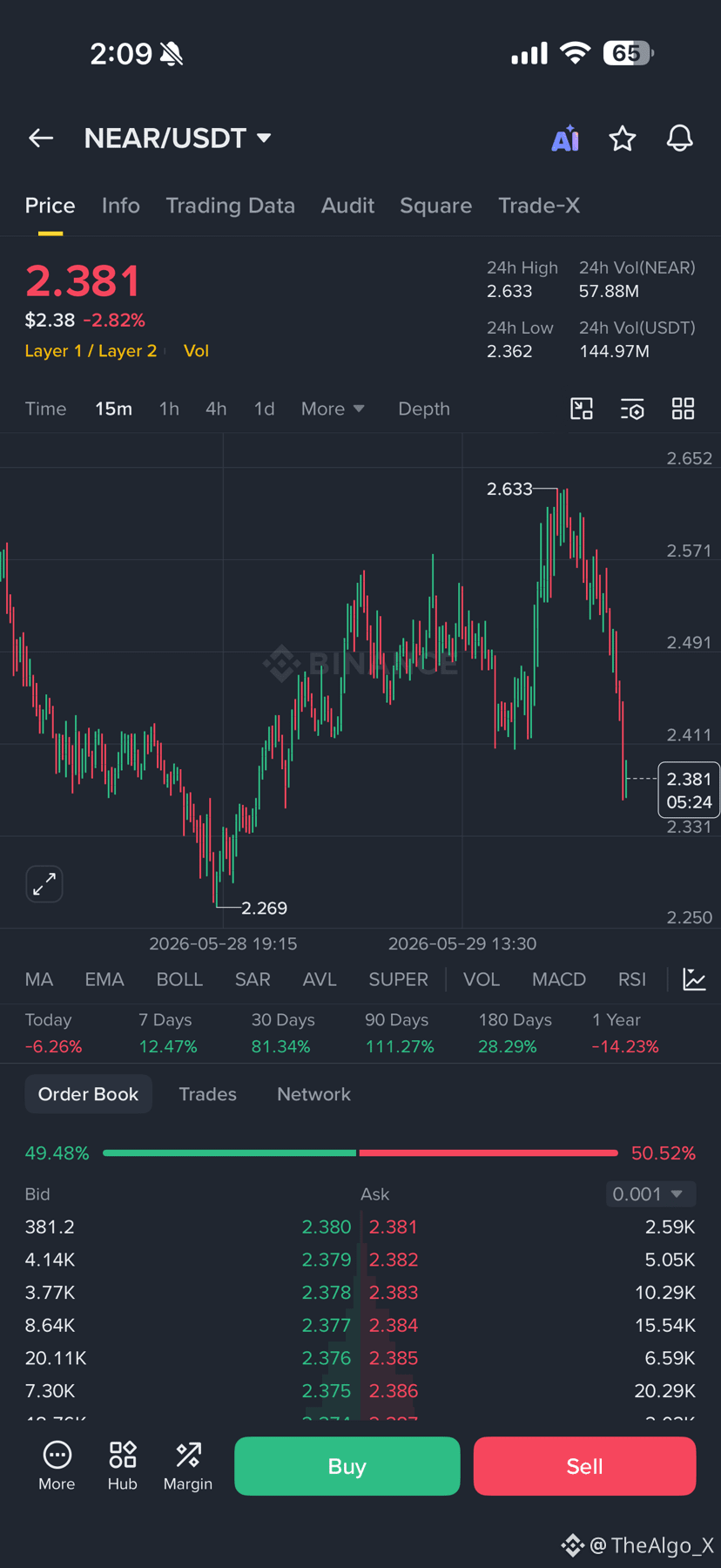Toggle the AVL indicator

point(320,979)
